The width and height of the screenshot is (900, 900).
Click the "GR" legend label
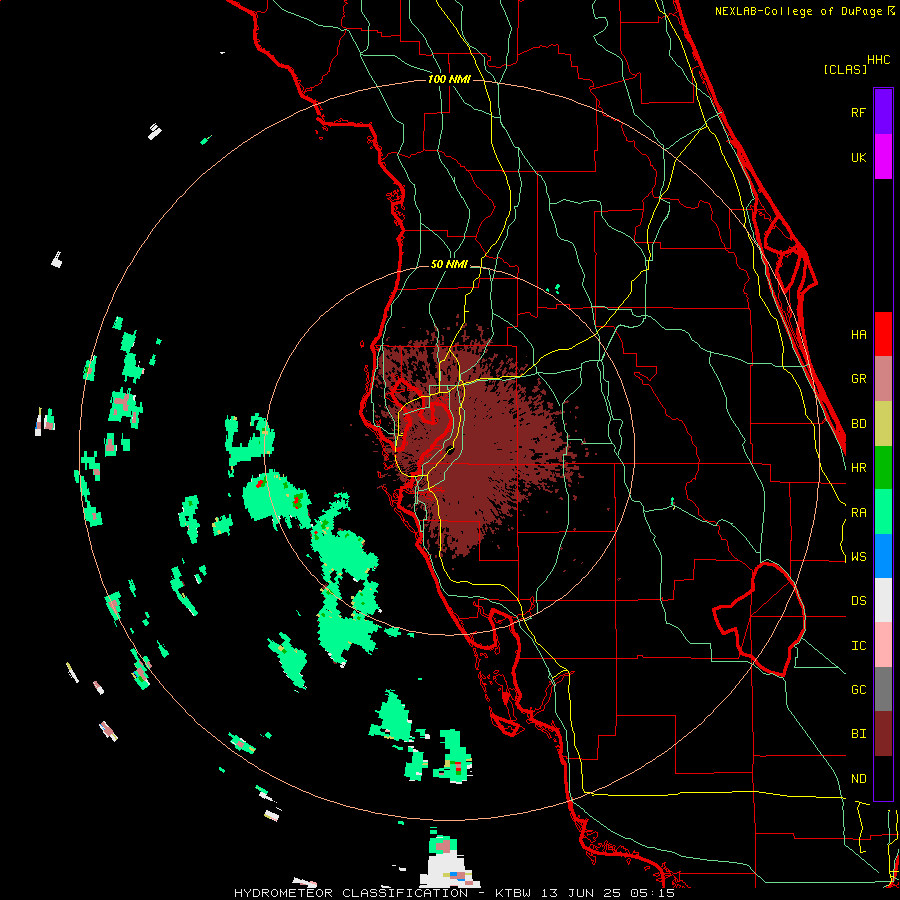858,379
